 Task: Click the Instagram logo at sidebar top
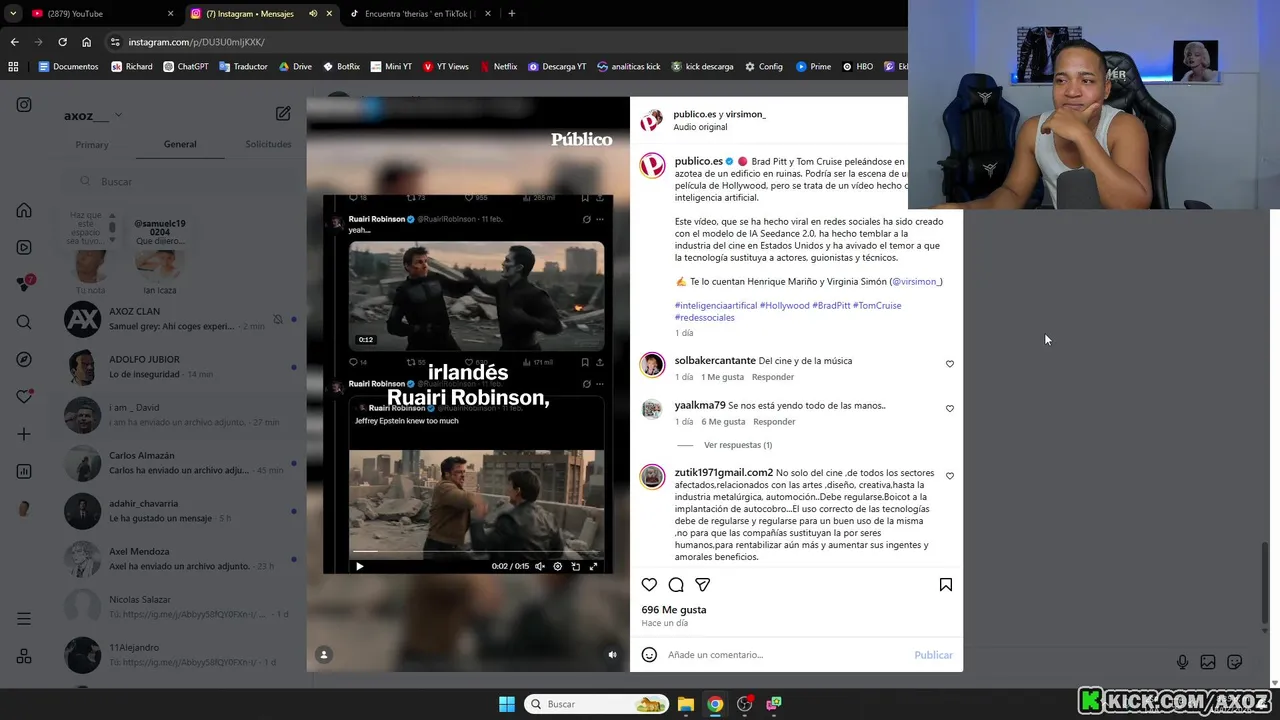(24, 105)
